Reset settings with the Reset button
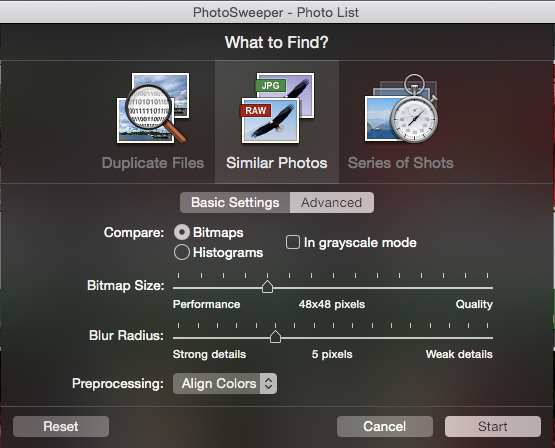The width and height of the screenshot is (555, 448). (x=61, y=426)
